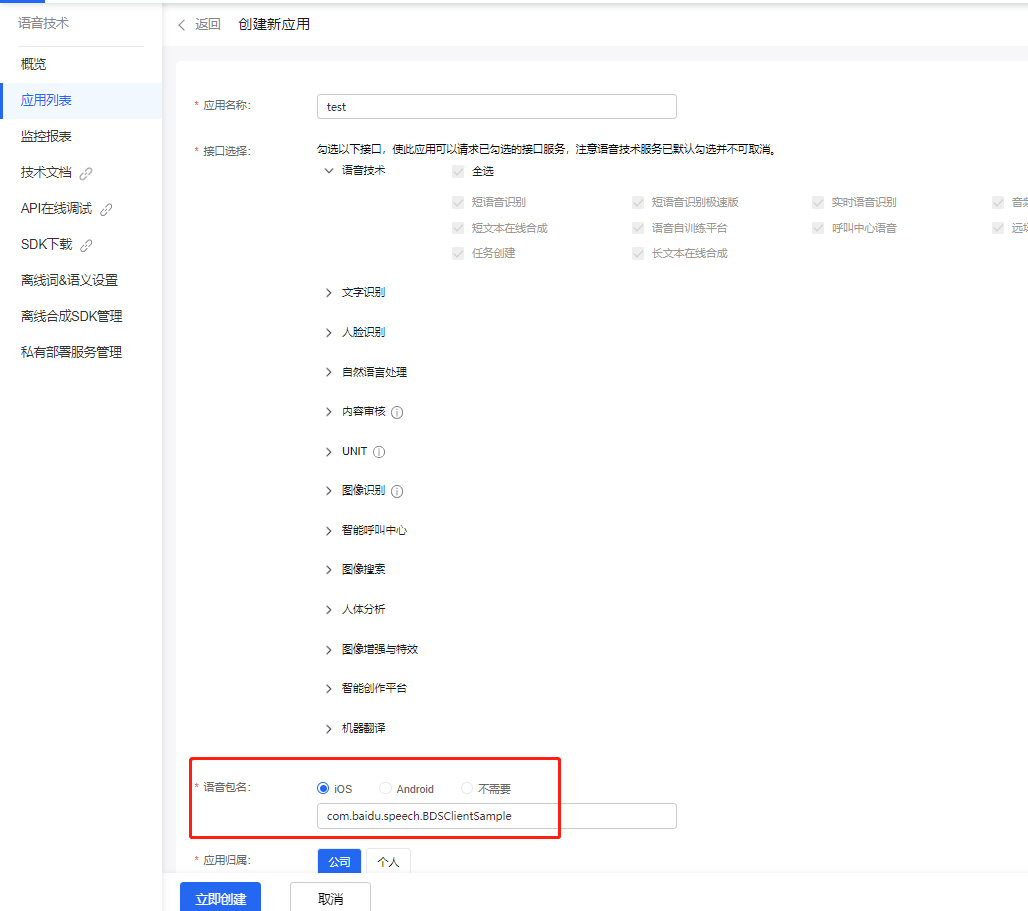Expand the 人体分析 section
Image resolution: width=1028 pixels, height=911 pixels.
point(328,610)
